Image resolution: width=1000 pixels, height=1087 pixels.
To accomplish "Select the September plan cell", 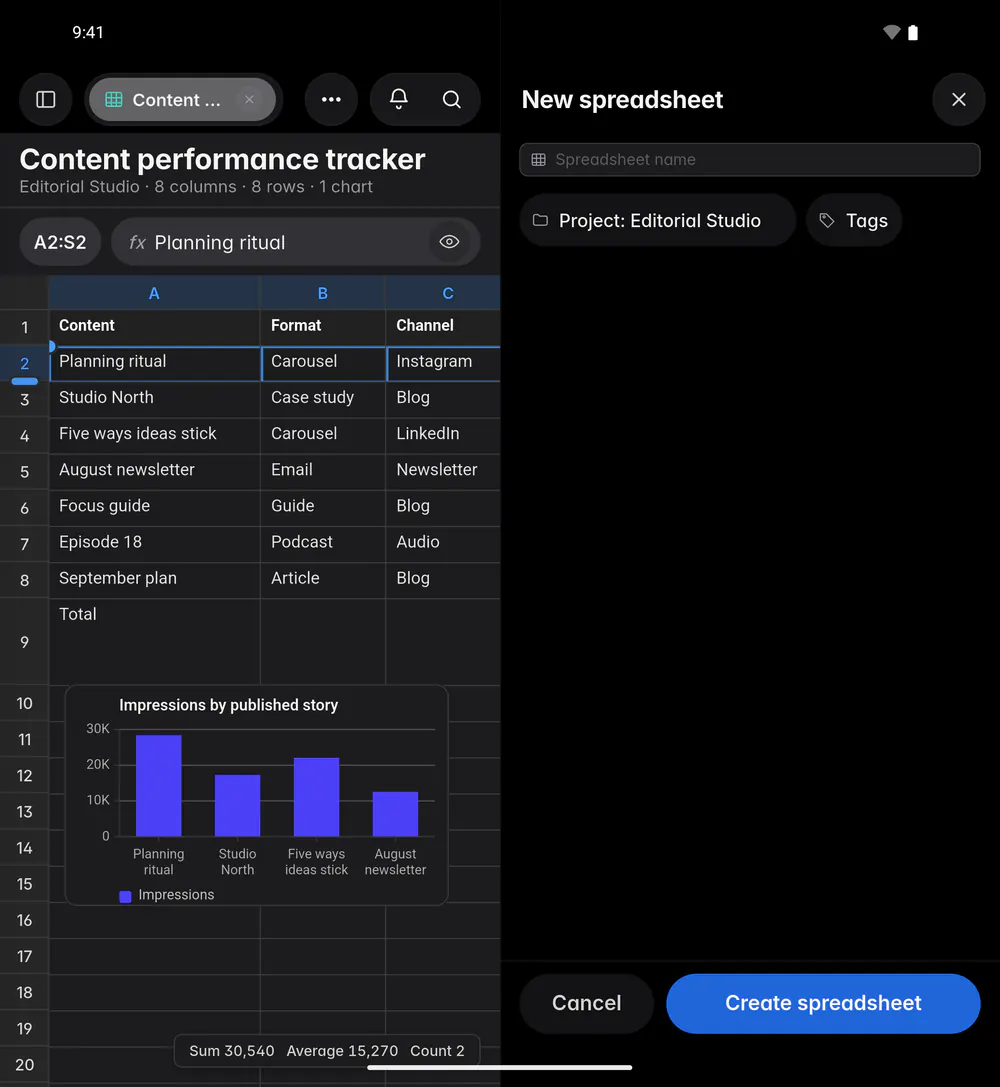I will pos(155,578).
